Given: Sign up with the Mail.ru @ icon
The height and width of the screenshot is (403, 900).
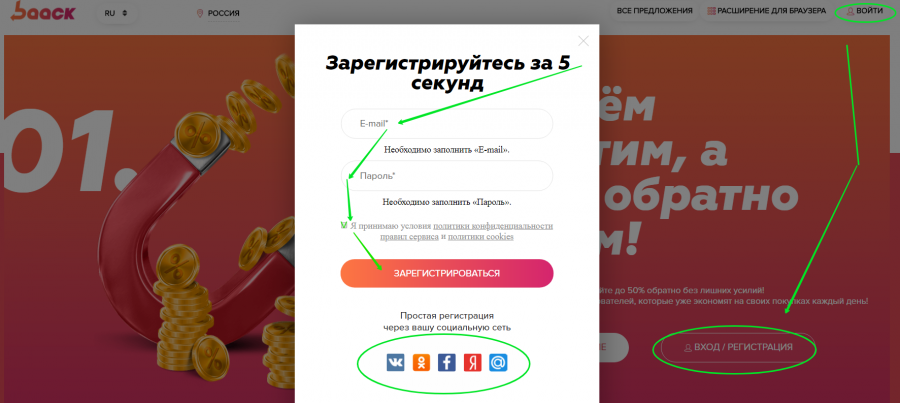Looking at the screenshot, I should (498, 362).
